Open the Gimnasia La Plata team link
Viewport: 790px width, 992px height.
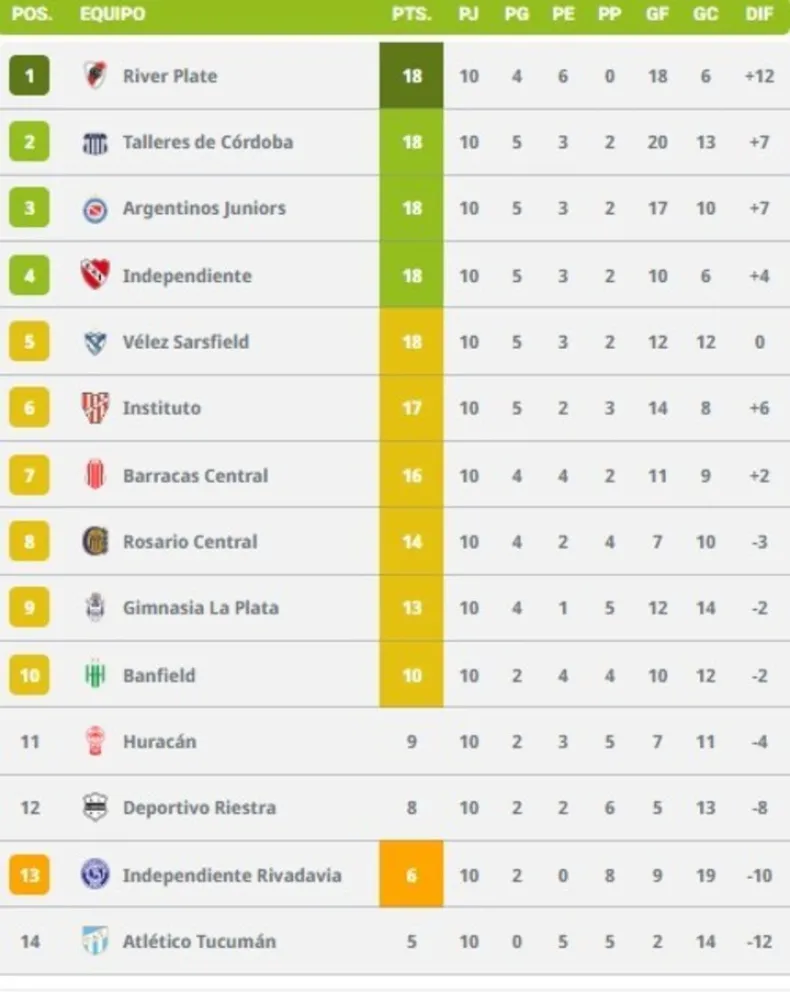(201, 608)
